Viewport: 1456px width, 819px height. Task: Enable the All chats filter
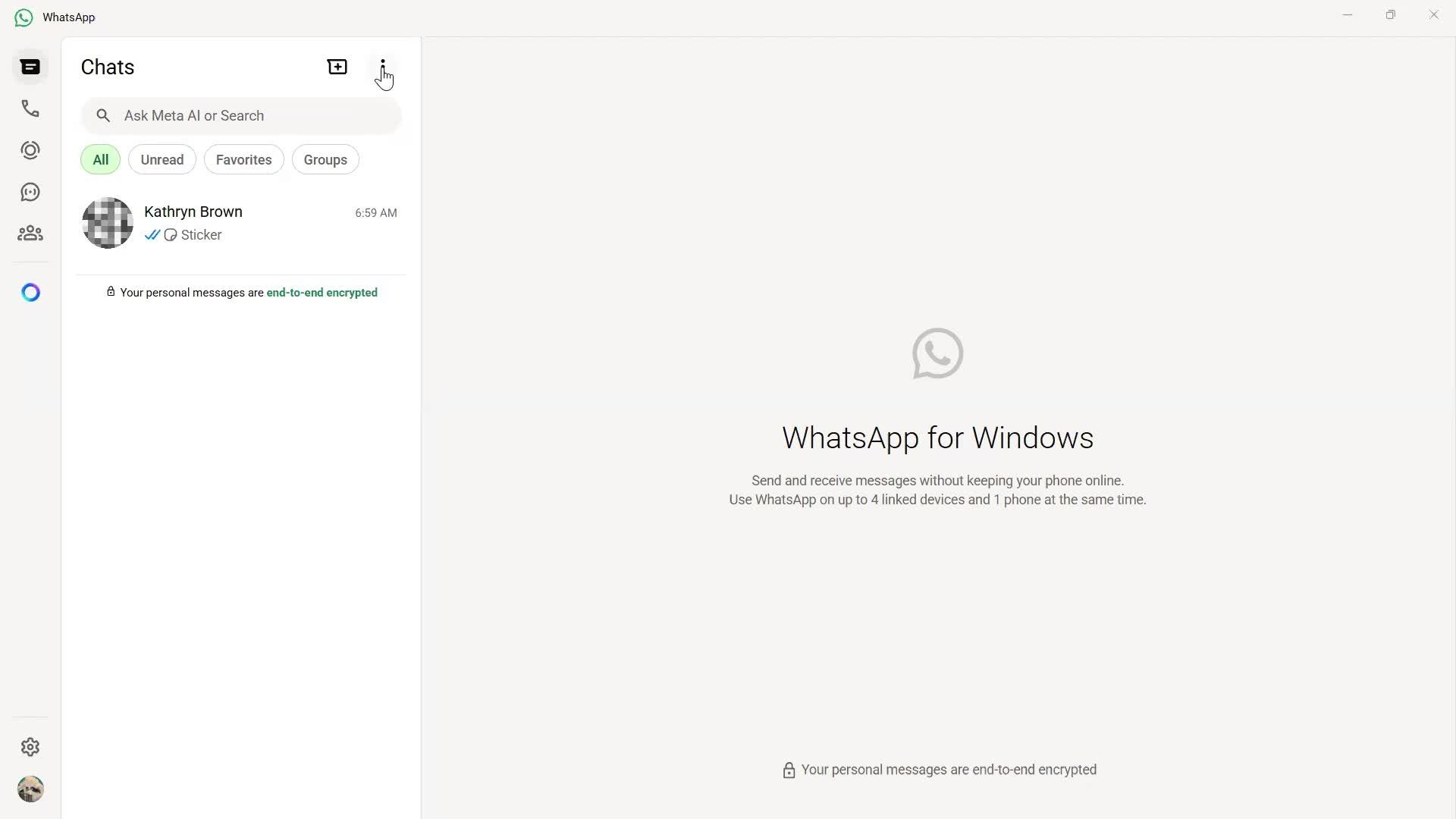99,159
